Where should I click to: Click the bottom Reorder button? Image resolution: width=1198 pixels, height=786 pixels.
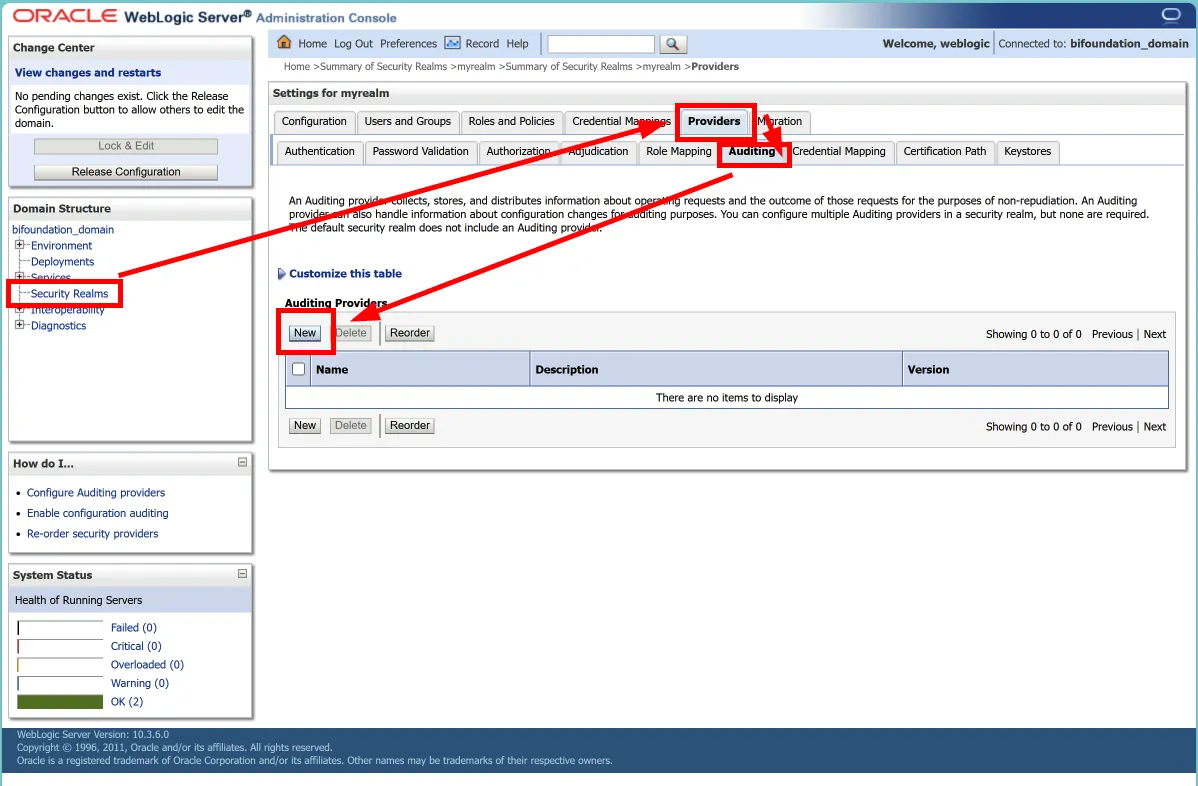[x=410, y=425]
